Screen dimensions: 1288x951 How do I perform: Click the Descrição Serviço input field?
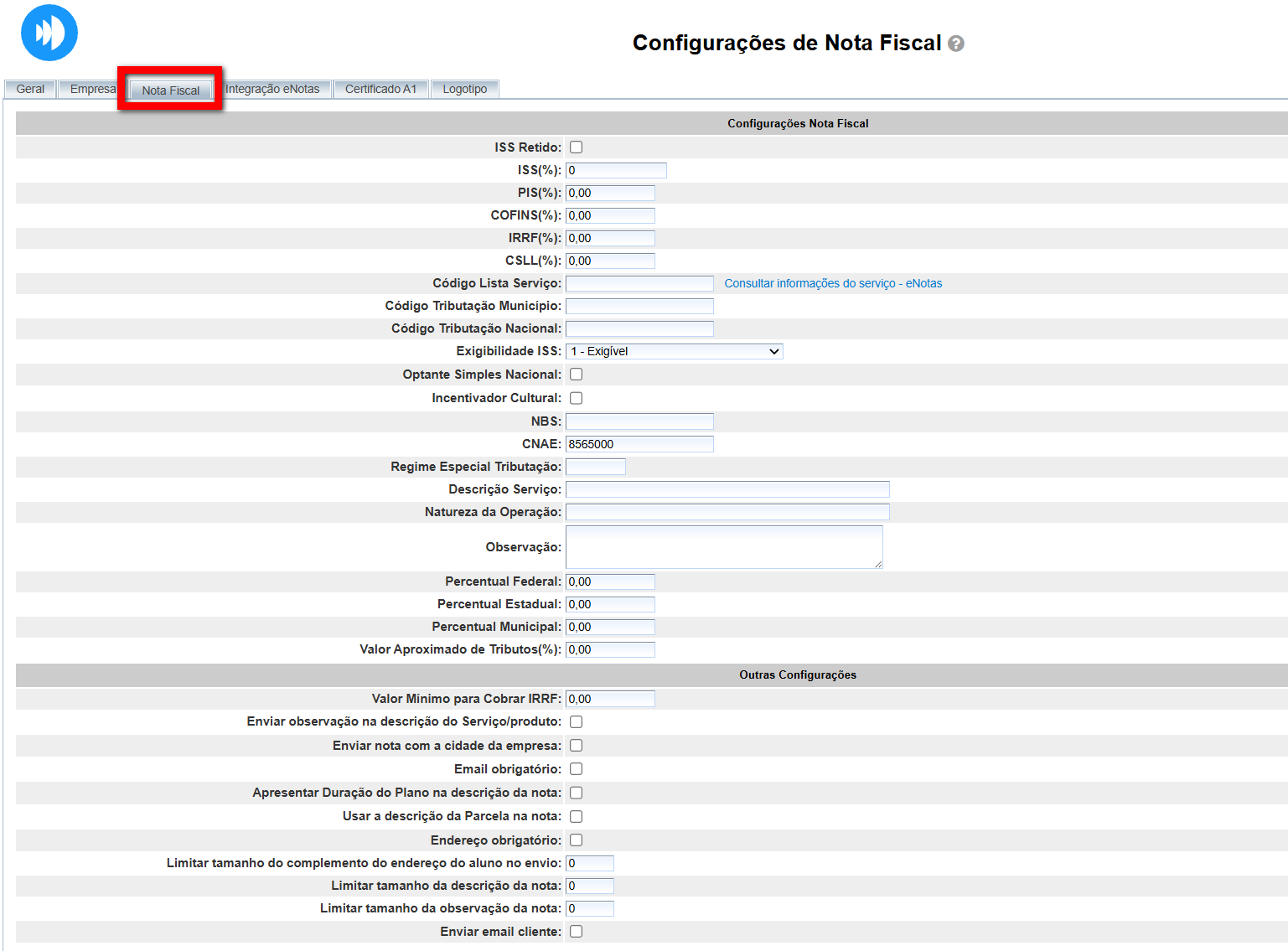click(x=727, y=489)
